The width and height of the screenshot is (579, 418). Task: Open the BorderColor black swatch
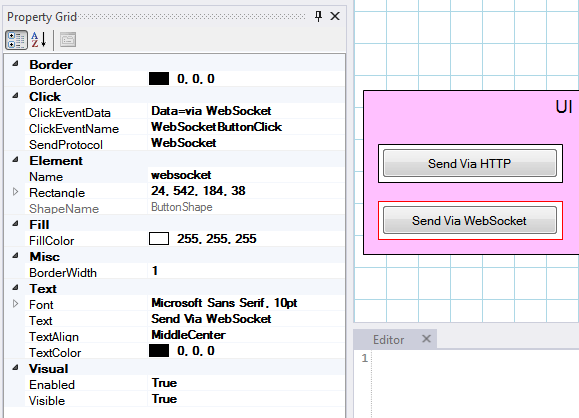159,79
